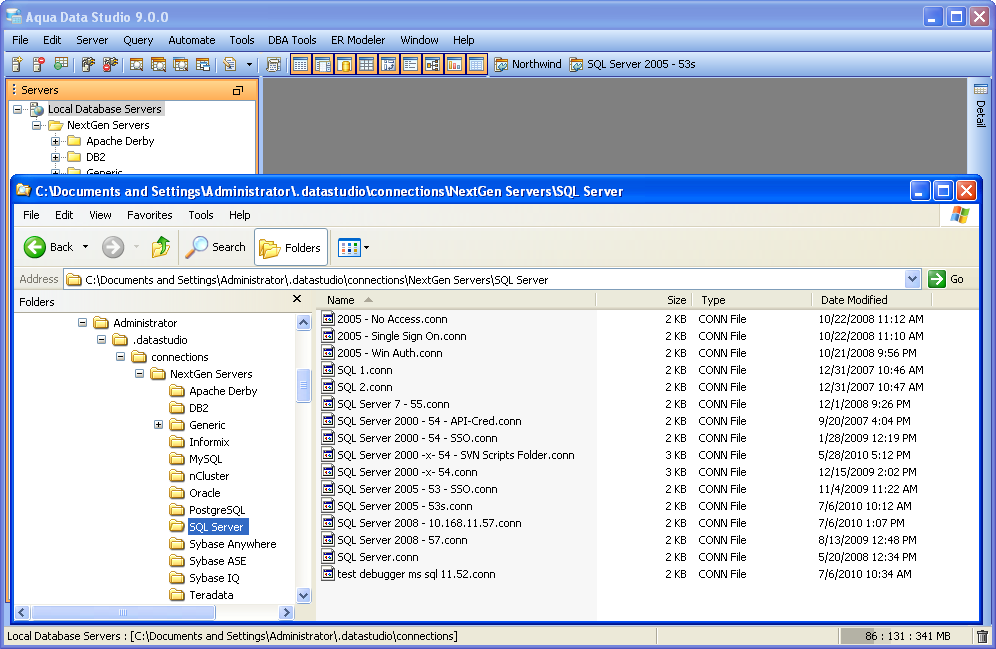Click the Windows flag logo in Explorer

pyautogui.click(x=960, y=215)
